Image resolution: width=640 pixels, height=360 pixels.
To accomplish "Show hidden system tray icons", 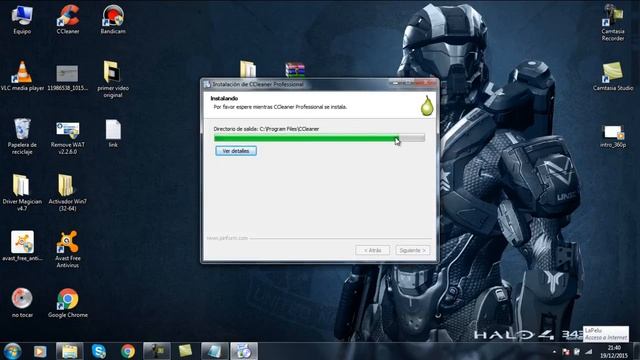I will pos(554,351).
